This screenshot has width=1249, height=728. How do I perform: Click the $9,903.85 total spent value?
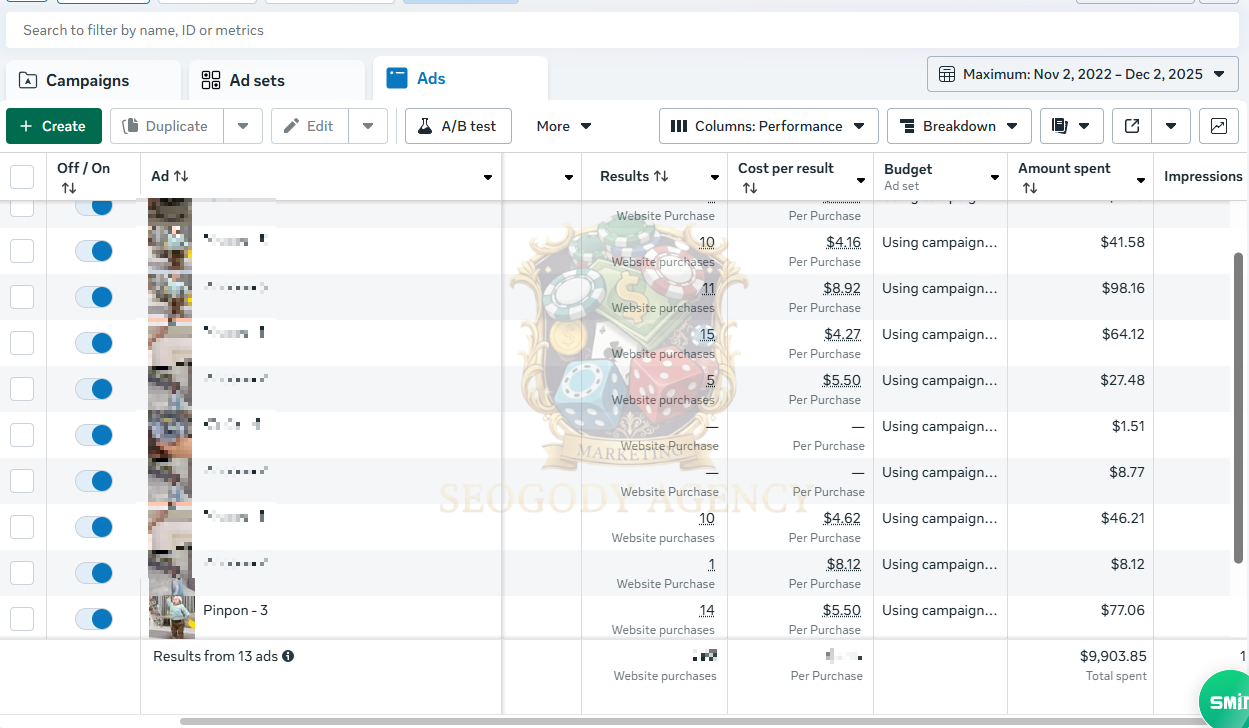(1113, 656)
